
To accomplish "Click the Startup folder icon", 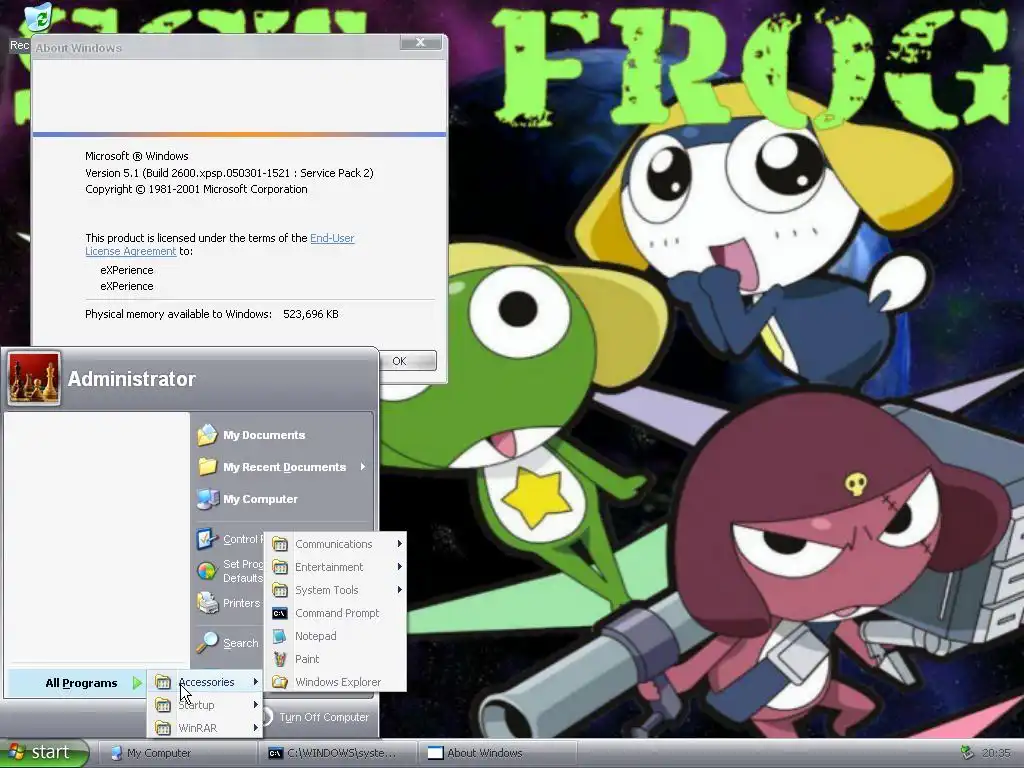I will point(163,705).
